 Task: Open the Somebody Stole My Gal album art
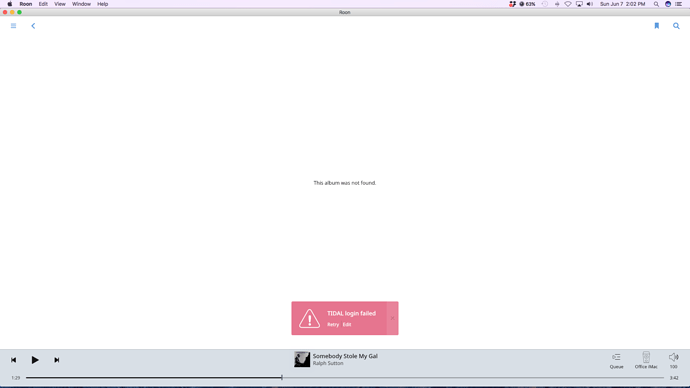(302, 359)
